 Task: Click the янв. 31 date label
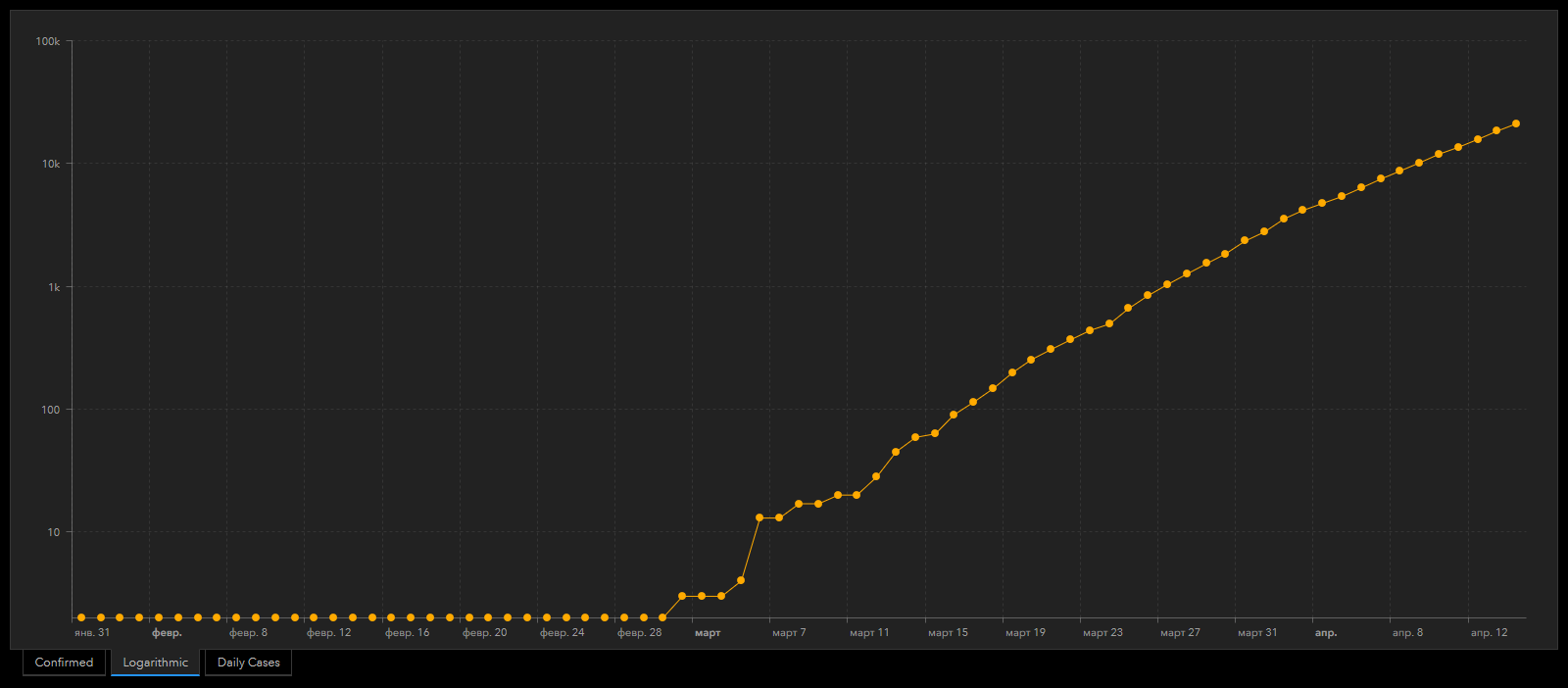(x=92, y=633)
